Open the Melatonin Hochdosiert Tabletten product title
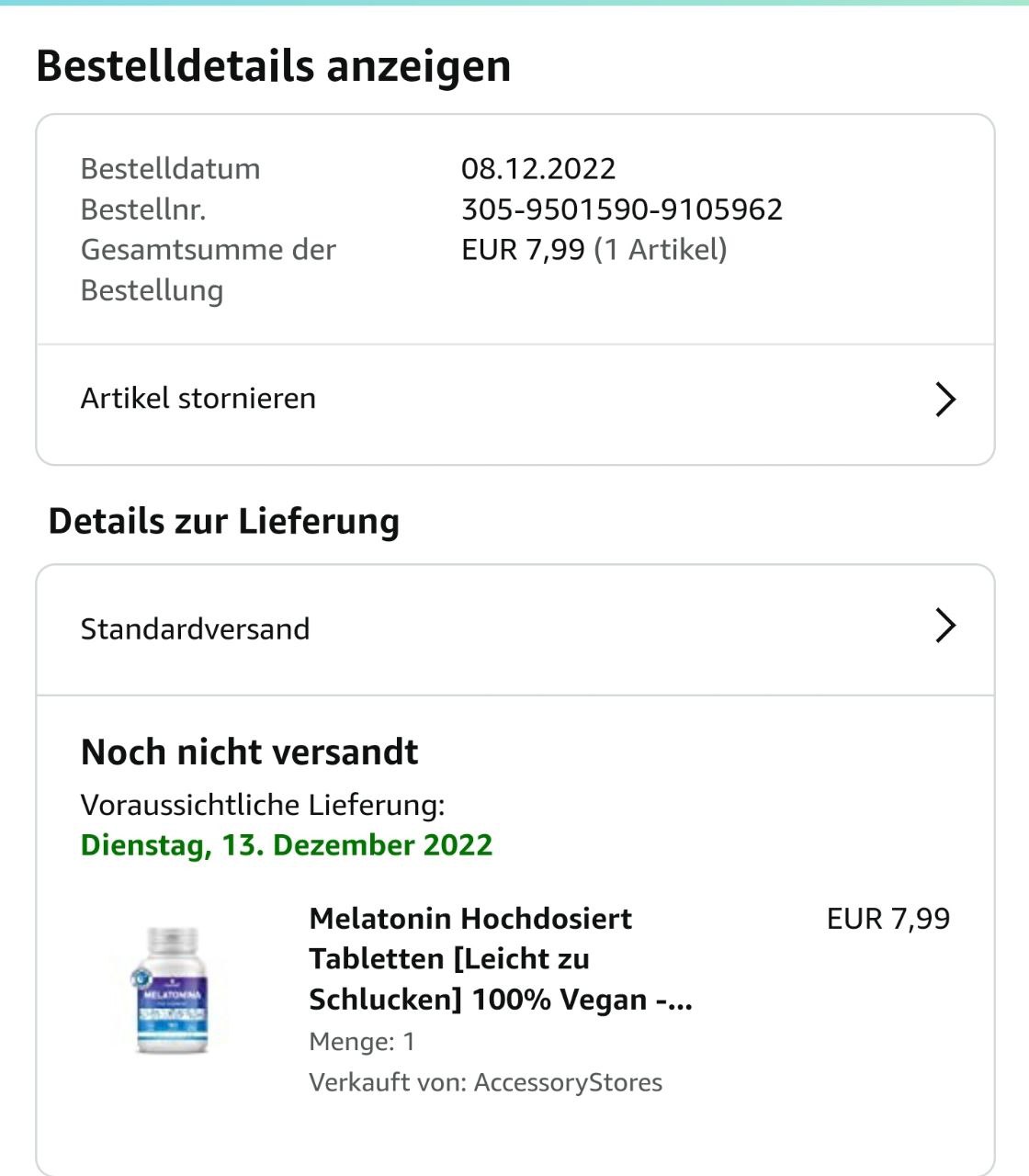The image size is (1029, 1176). click(x=500, y=958)
